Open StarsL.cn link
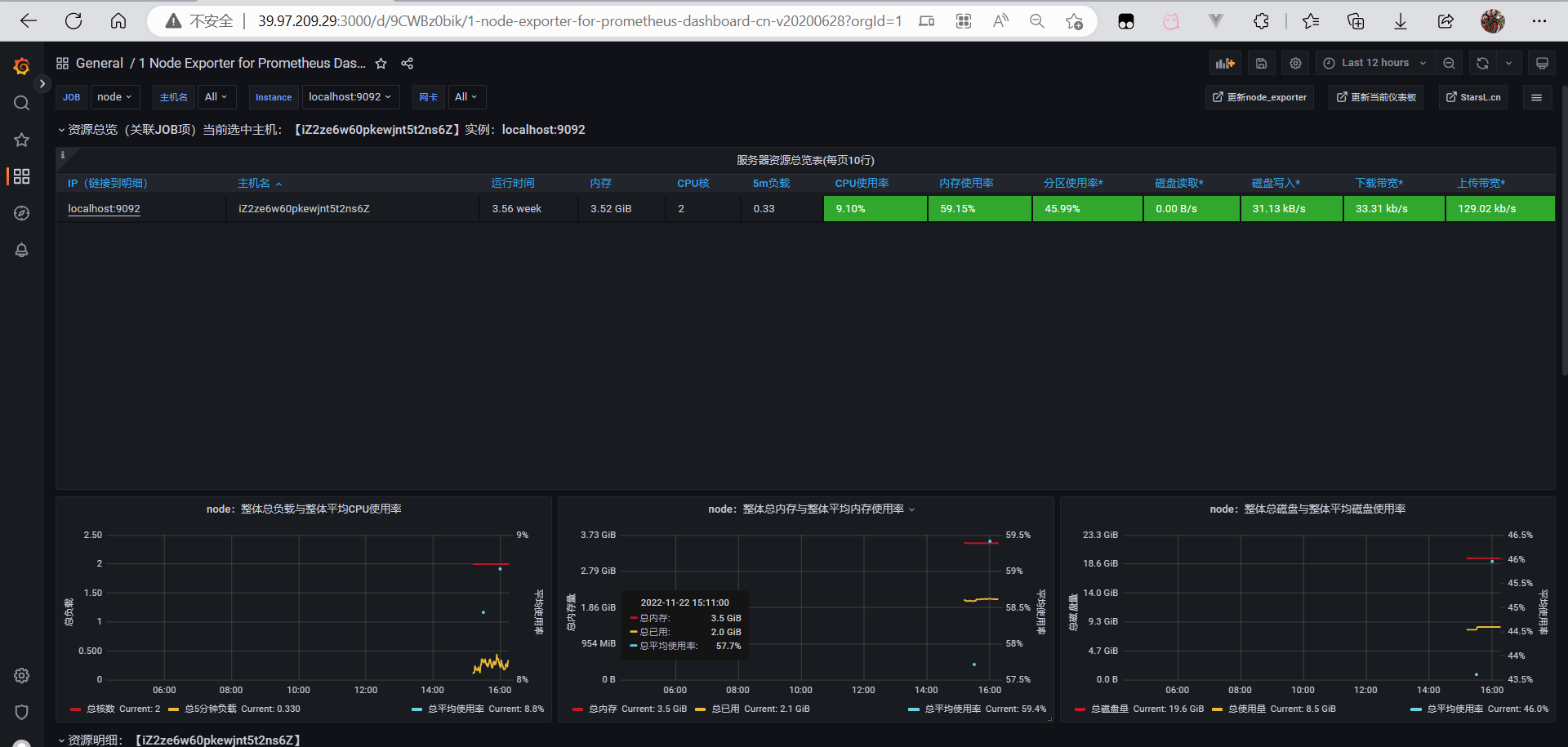 tap(1473, 97)
